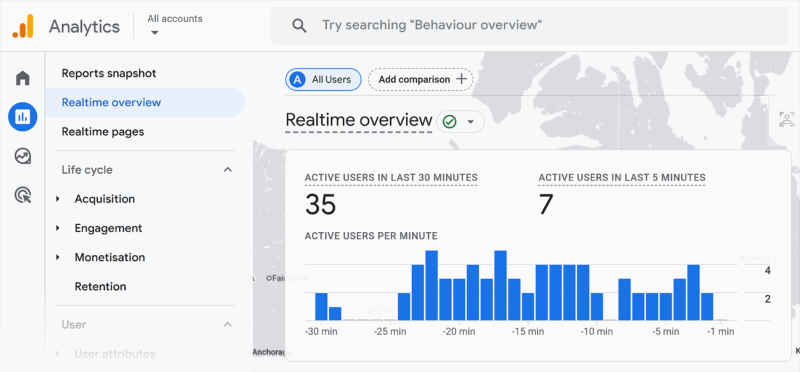Select the Reports bar chart icon
The width and height of the screenshot is (800, 372).
pos(22,117)
